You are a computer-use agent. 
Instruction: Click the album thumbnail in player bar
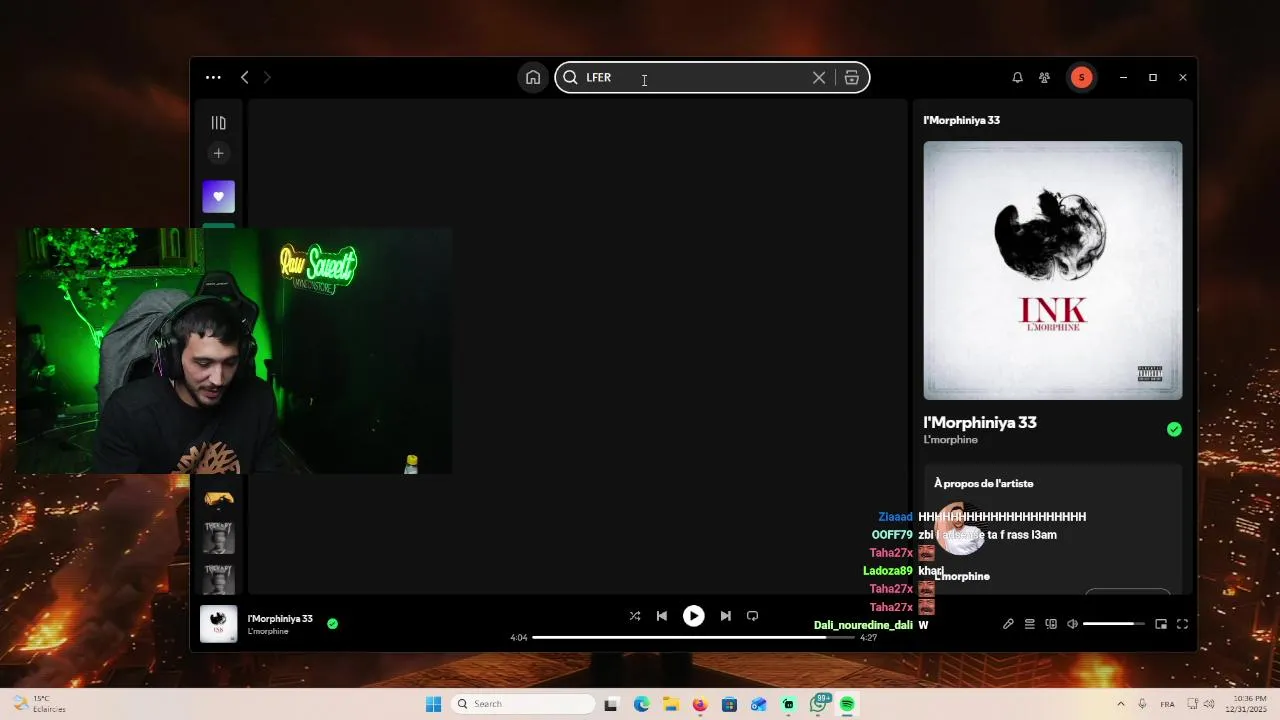click(x=218, y=624)
